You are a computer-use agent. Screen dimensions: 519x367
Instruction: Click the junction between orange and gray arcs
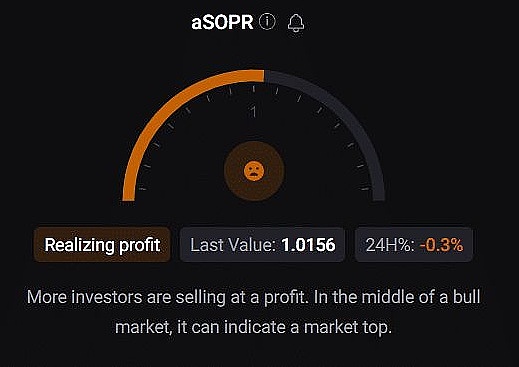(x=264, y=76)
